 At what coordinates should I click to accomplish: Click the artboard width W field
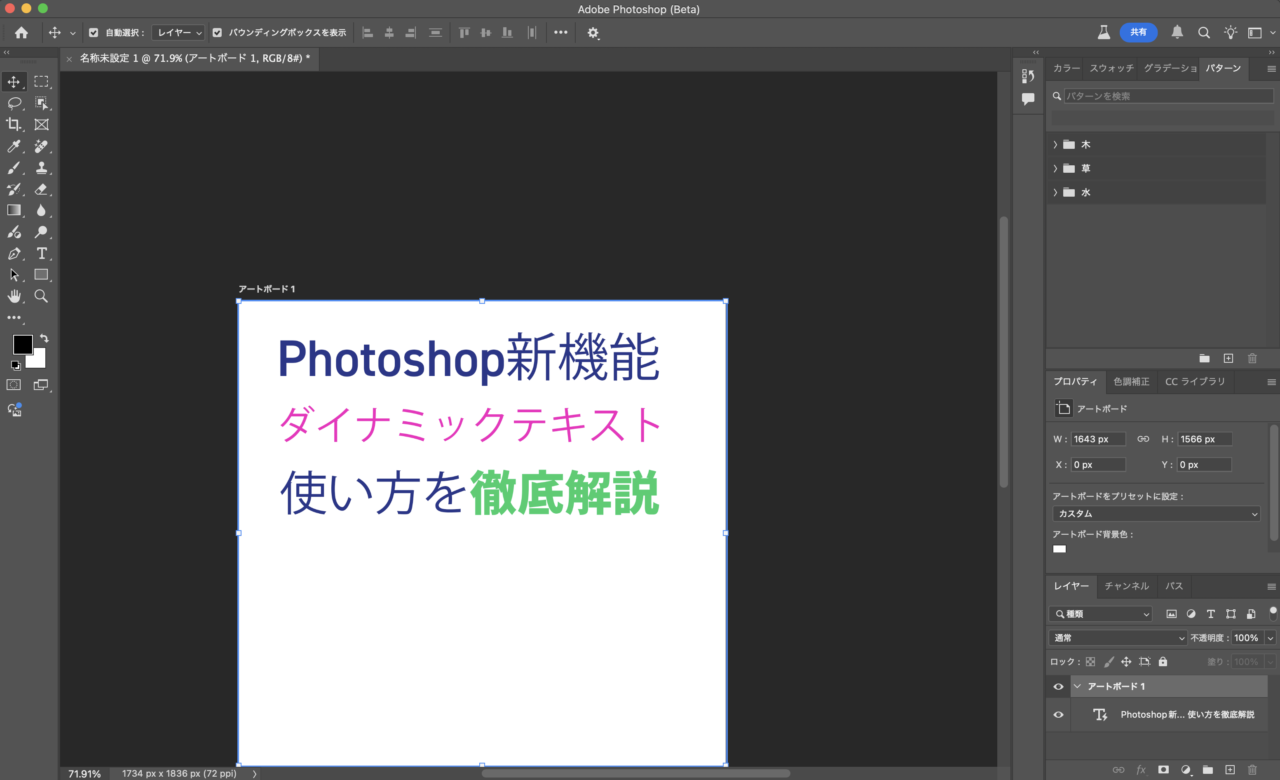[1098, 439]
